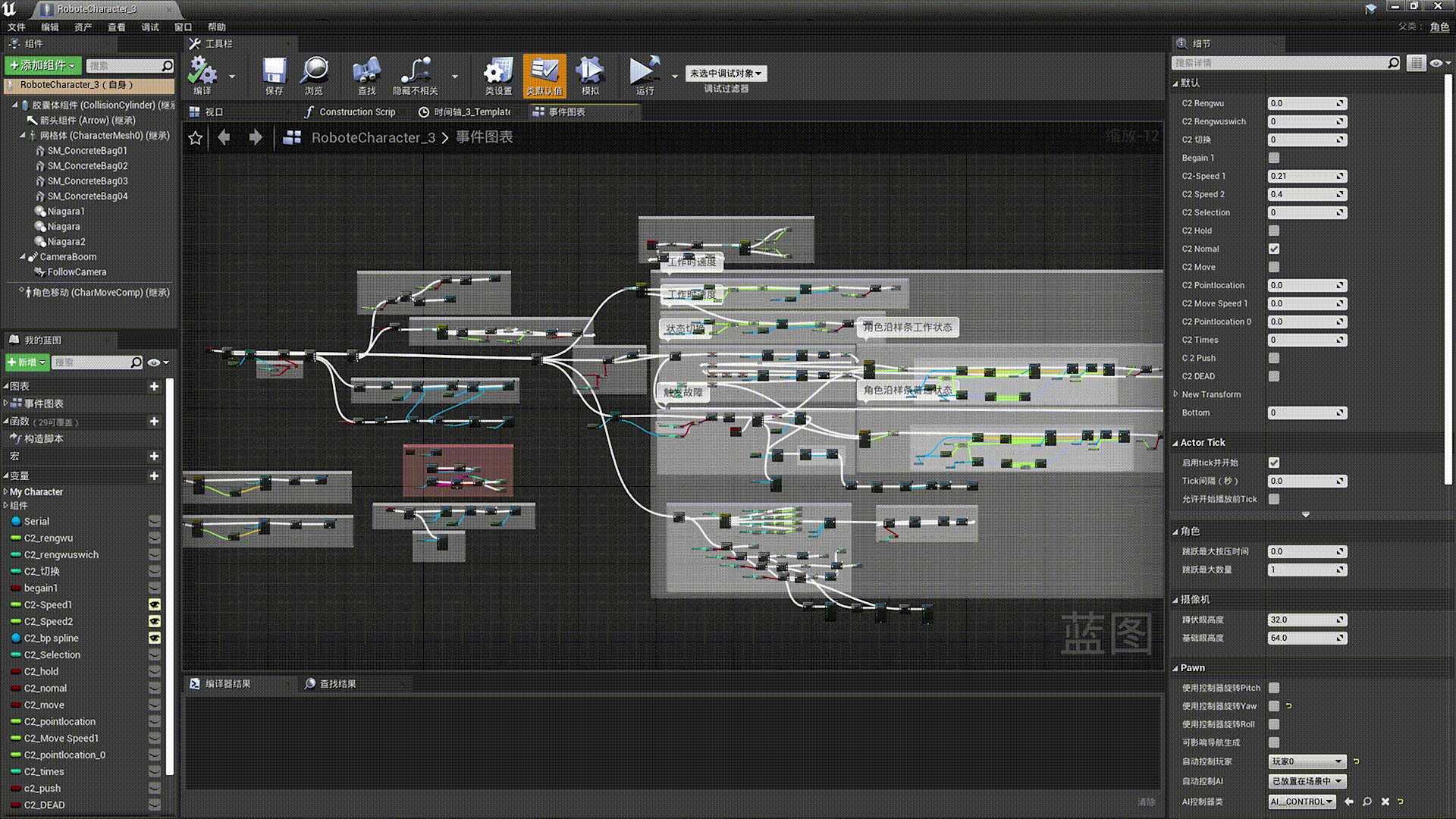The width and height of the screenshot is (1456, 819).
Task: Click the Simulate (模拟) toolbar icon
Action: pos(589,74)
